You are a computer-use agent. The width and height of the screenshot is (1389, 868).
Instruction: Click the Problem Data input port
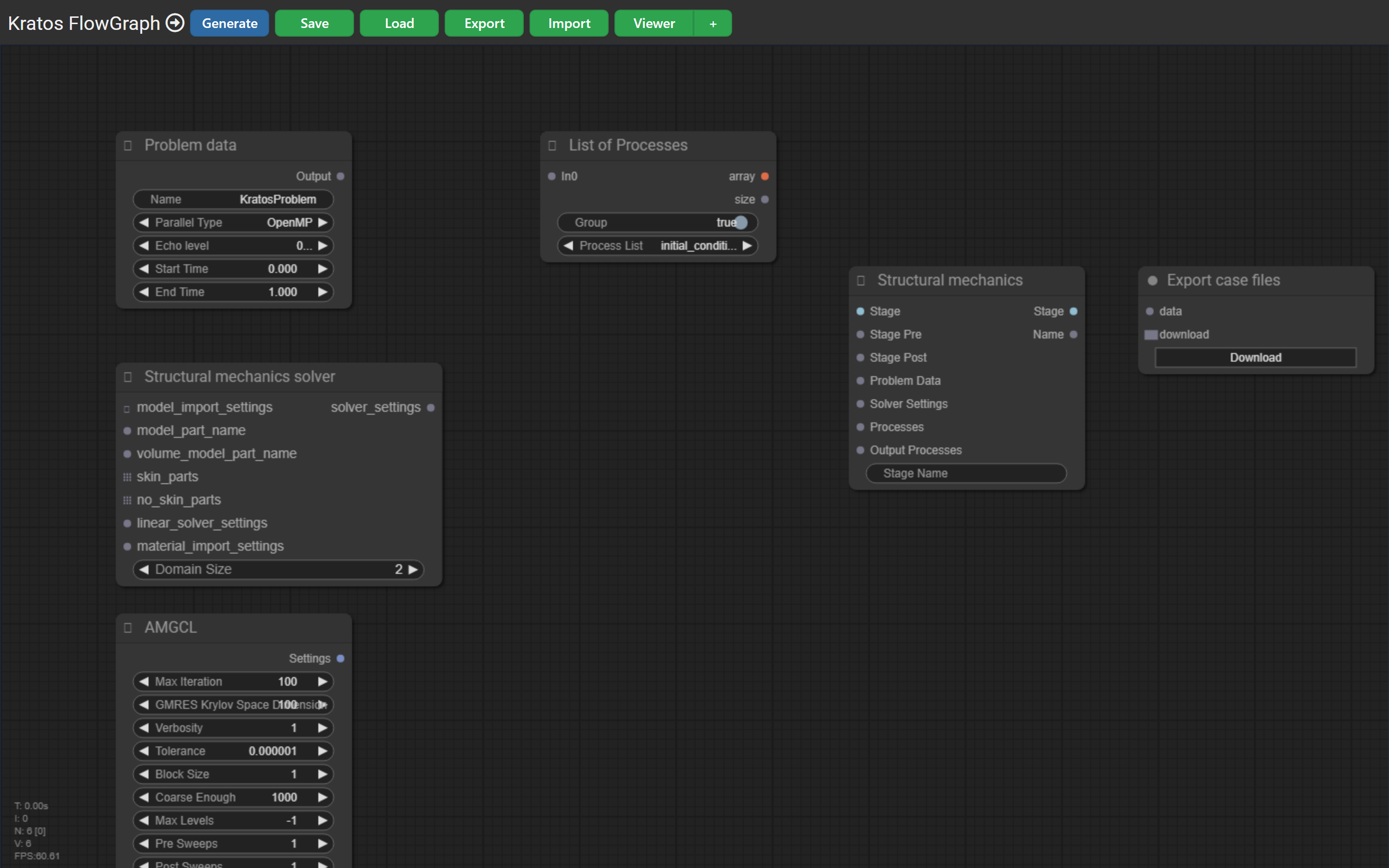[x=860, y=380]
